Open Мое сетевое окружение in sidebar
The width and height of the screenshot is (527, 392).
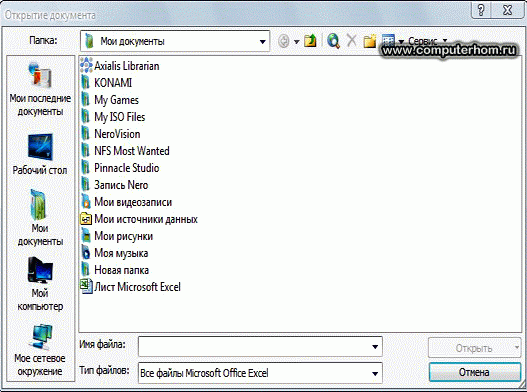40,350
